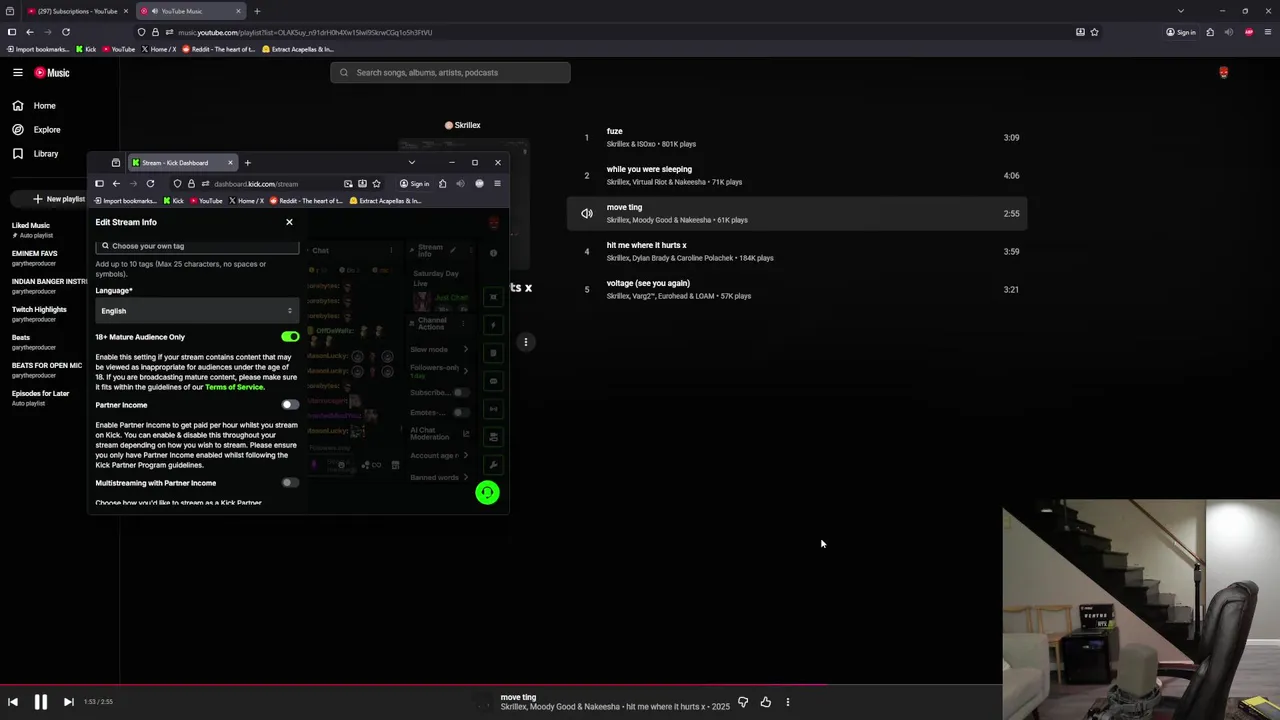Pause the current song

(x=41, y=702)
